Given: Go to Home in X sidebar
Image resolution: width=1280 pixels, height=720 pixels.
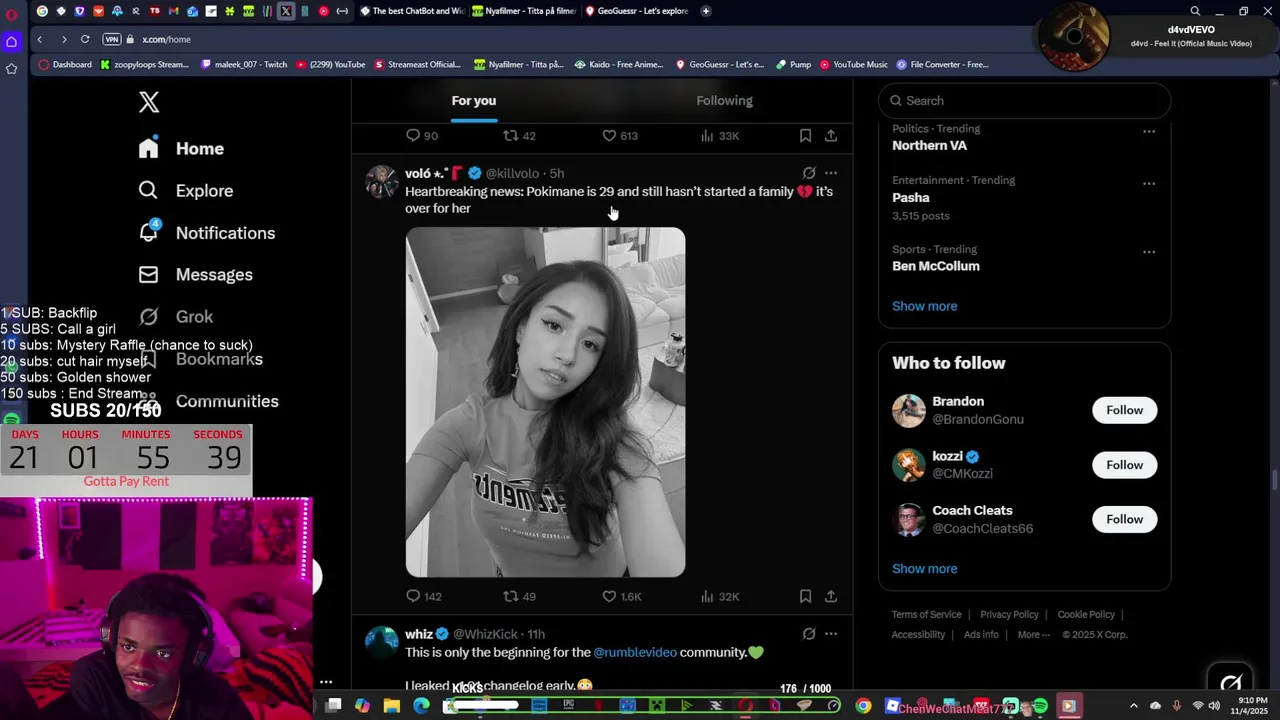Looking at the screenshot, I should [181, 148].
